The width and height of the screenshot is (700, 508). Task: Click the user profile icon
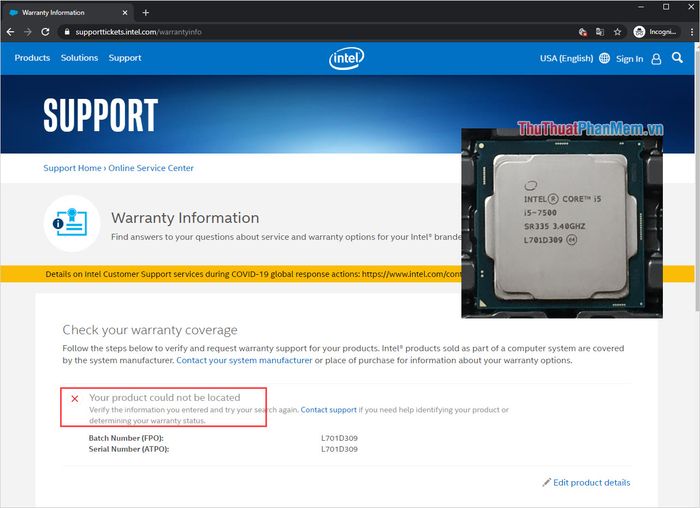(x=656, y=58)
